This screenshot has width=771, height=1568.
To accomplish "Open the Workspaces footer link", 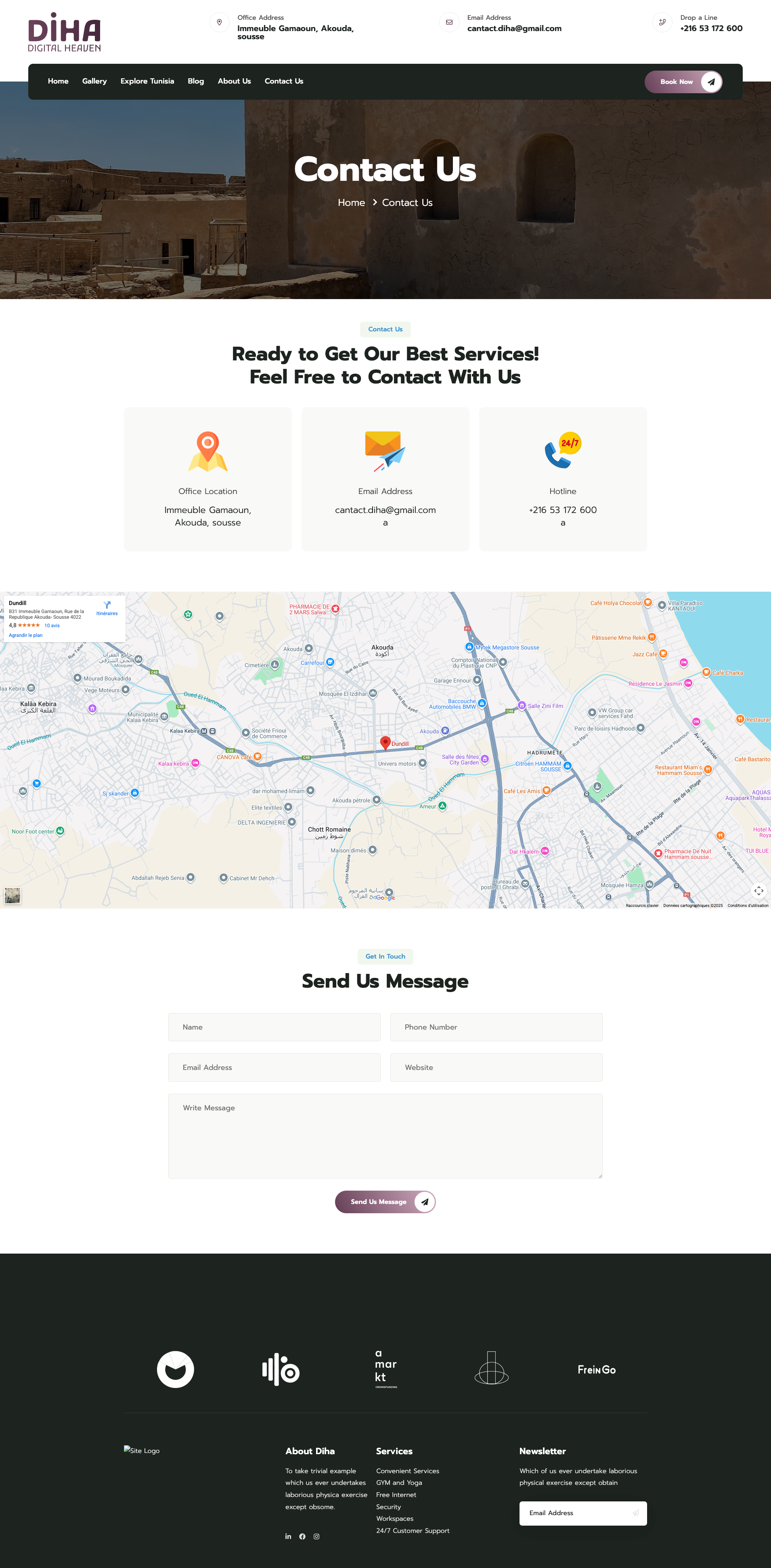I will (x=395, y=1518).
